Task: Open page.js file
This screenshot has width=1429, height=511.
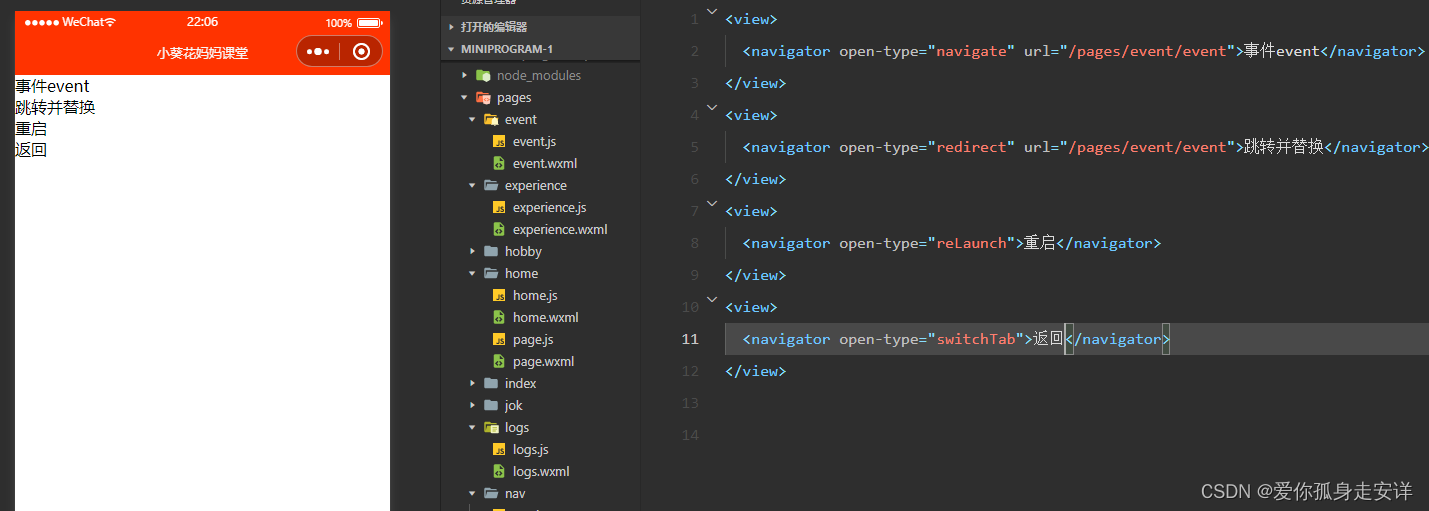Action: click(x=533, y=339)
